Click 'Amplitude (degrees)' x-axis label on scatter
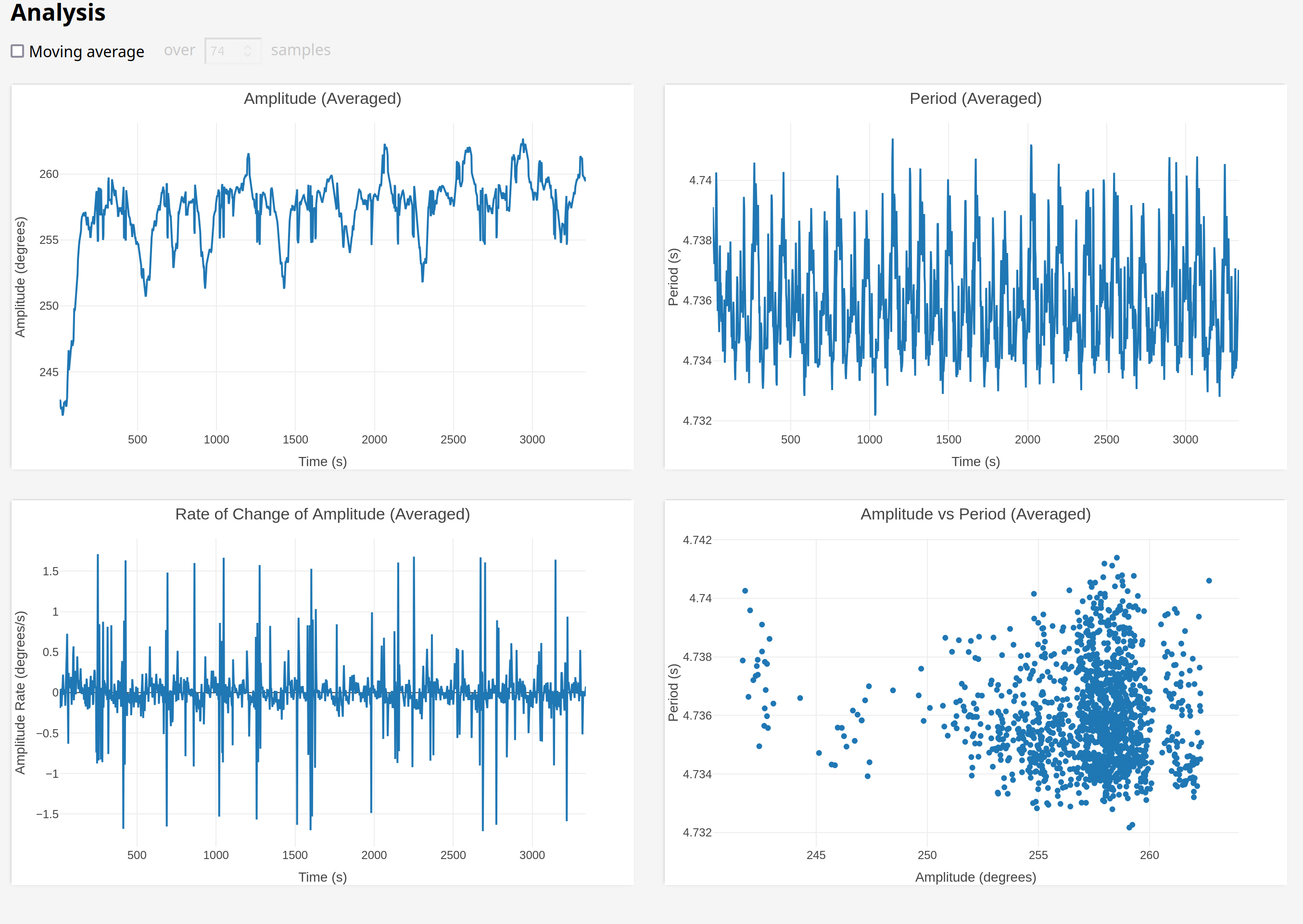Viewport: 1303px width, 924px height. tap(975, 877)
